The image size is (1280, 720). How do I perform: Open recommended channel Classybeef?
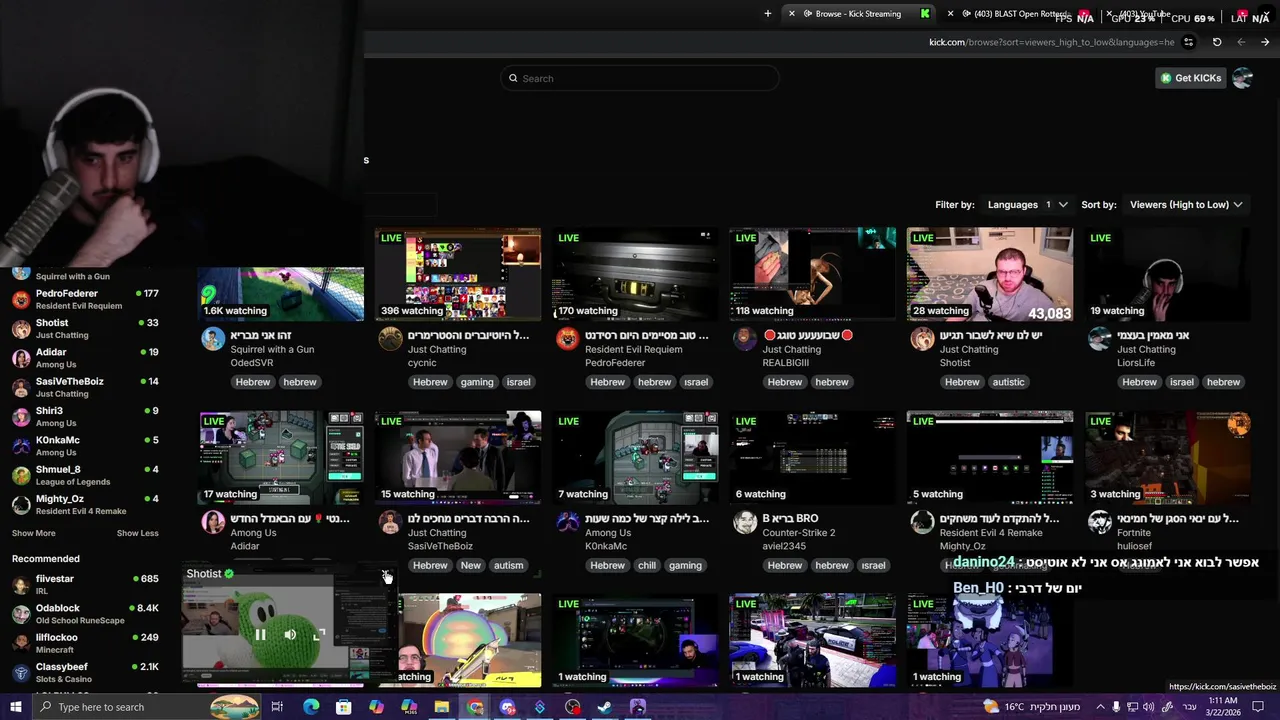(85, 672)
